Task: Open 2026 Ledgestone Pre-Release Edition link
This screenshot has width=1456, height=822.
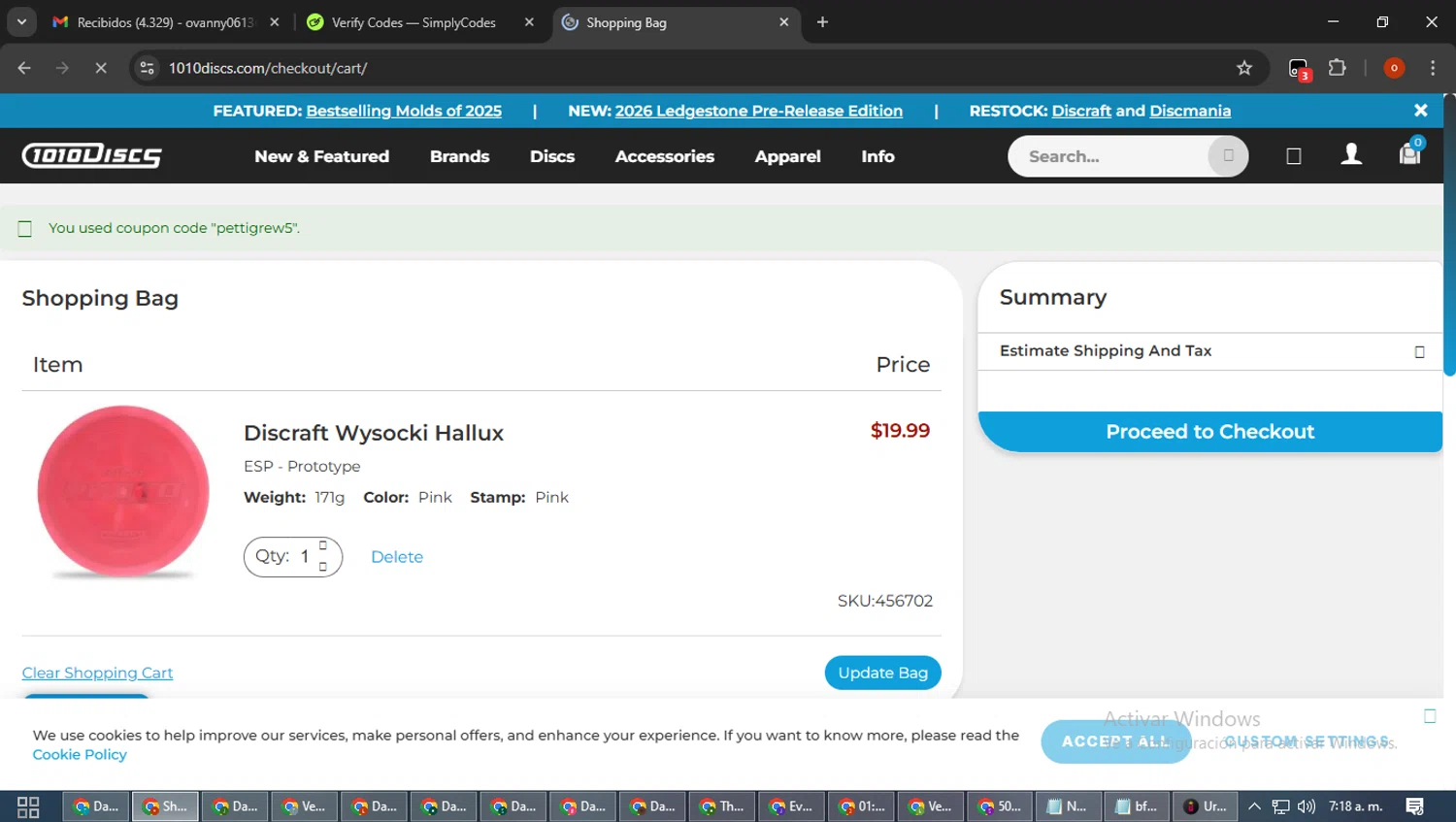Action: coord(759,111)
